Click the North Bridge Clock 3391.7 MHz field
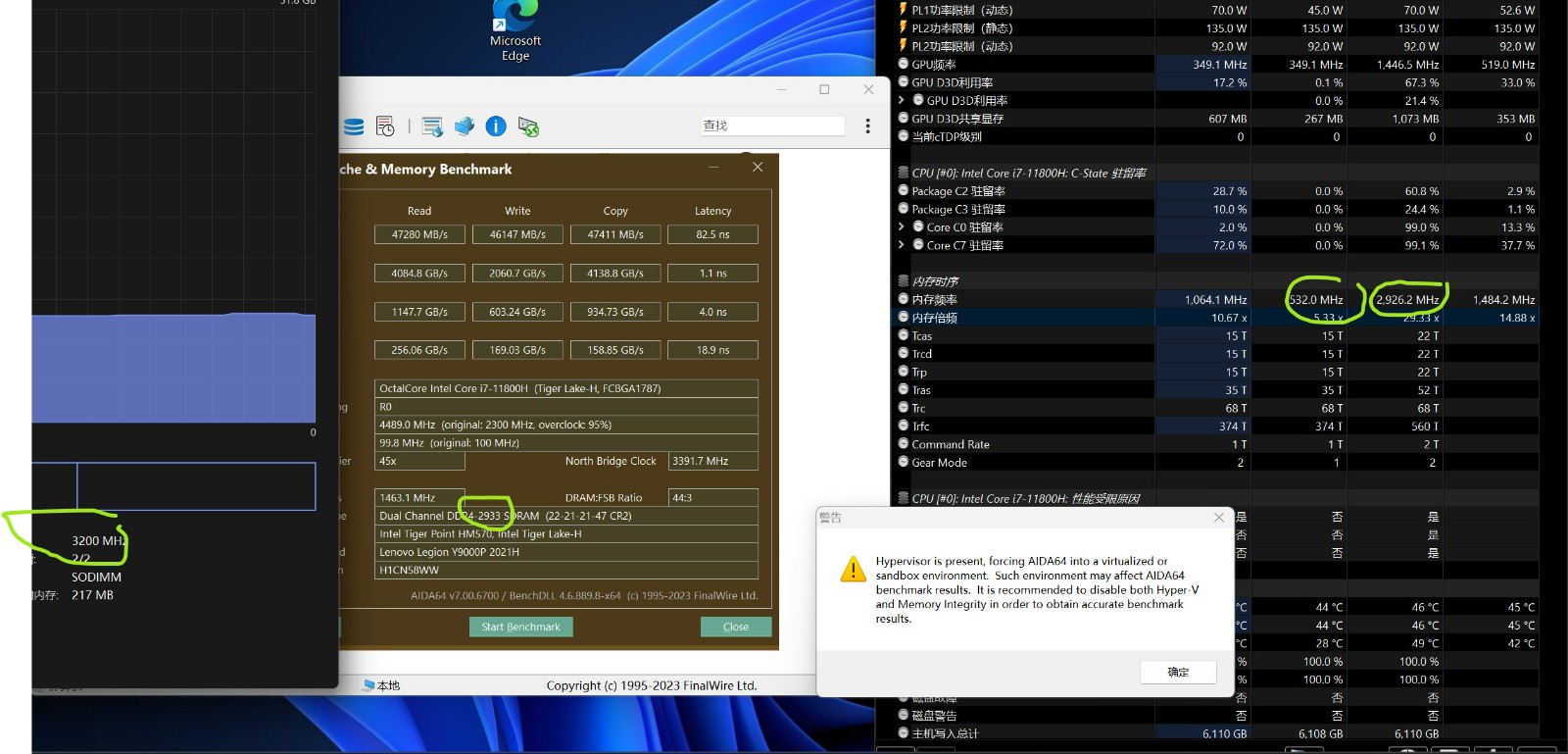Viewport: 1568px width, 754px height. click(712, 461)
